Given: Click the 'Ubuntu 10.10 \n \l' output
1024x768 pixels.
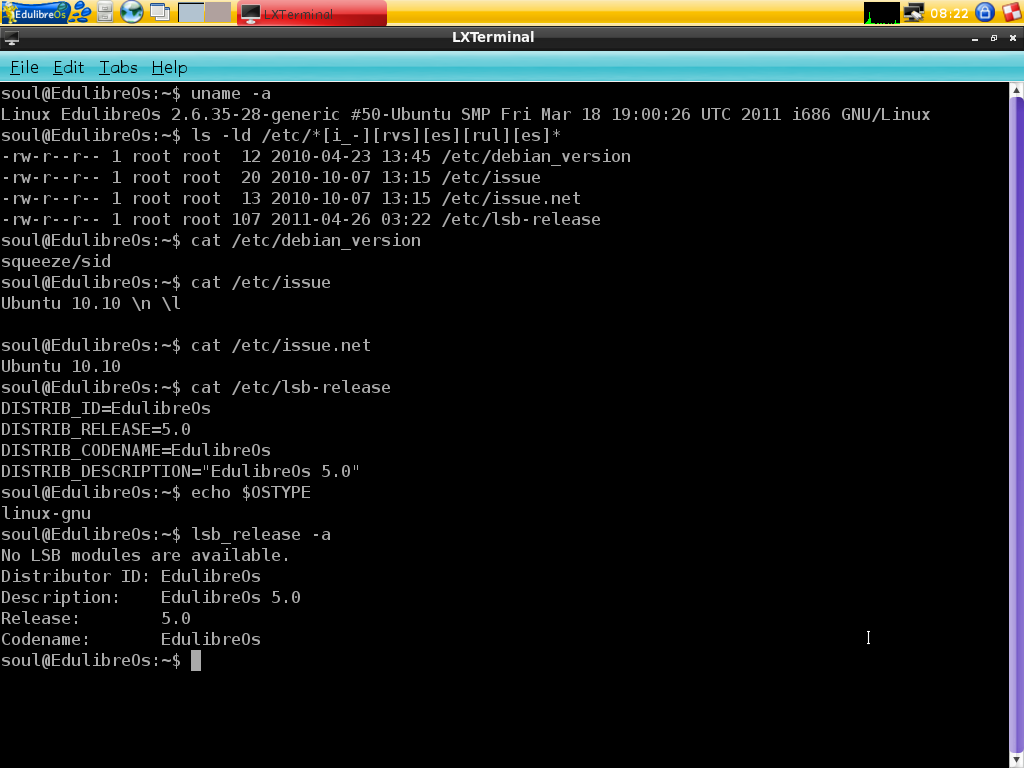Looking at the screenshot, I should coord(91,303).
